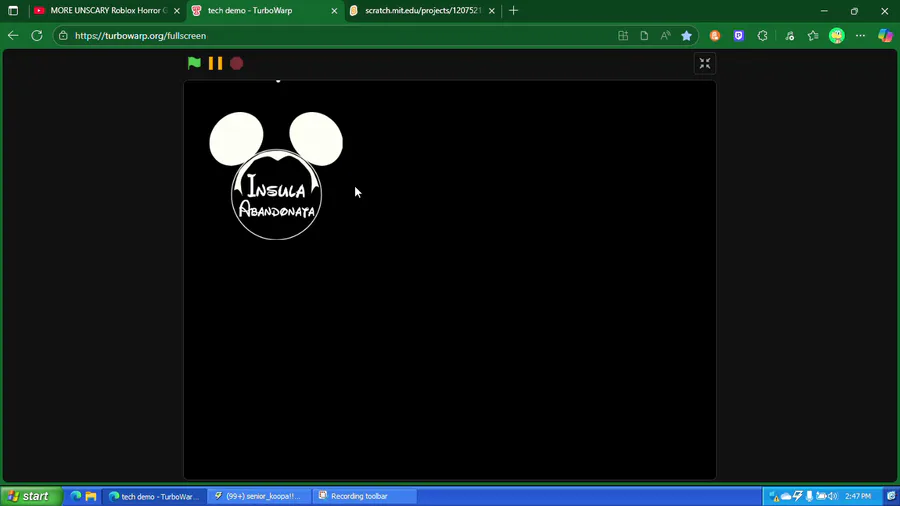Viewport: 900px width, 506px height.
Task: Go back to the previous page
Action: pos(13,36)
